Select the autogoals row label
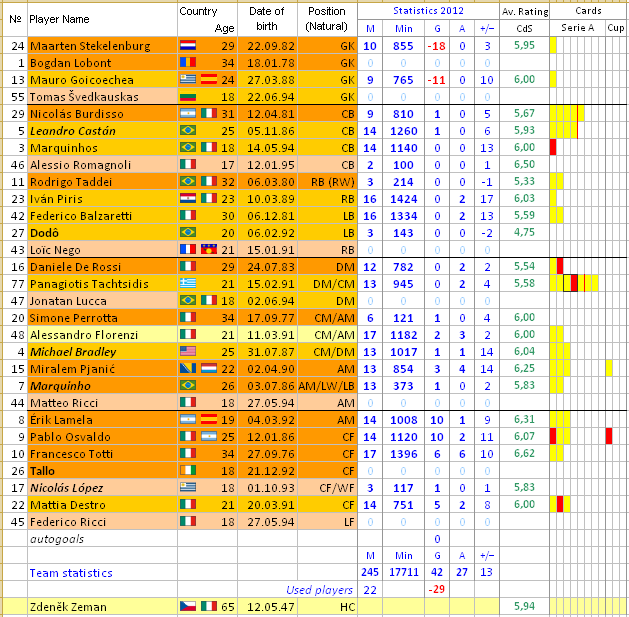 click(57, 539)
